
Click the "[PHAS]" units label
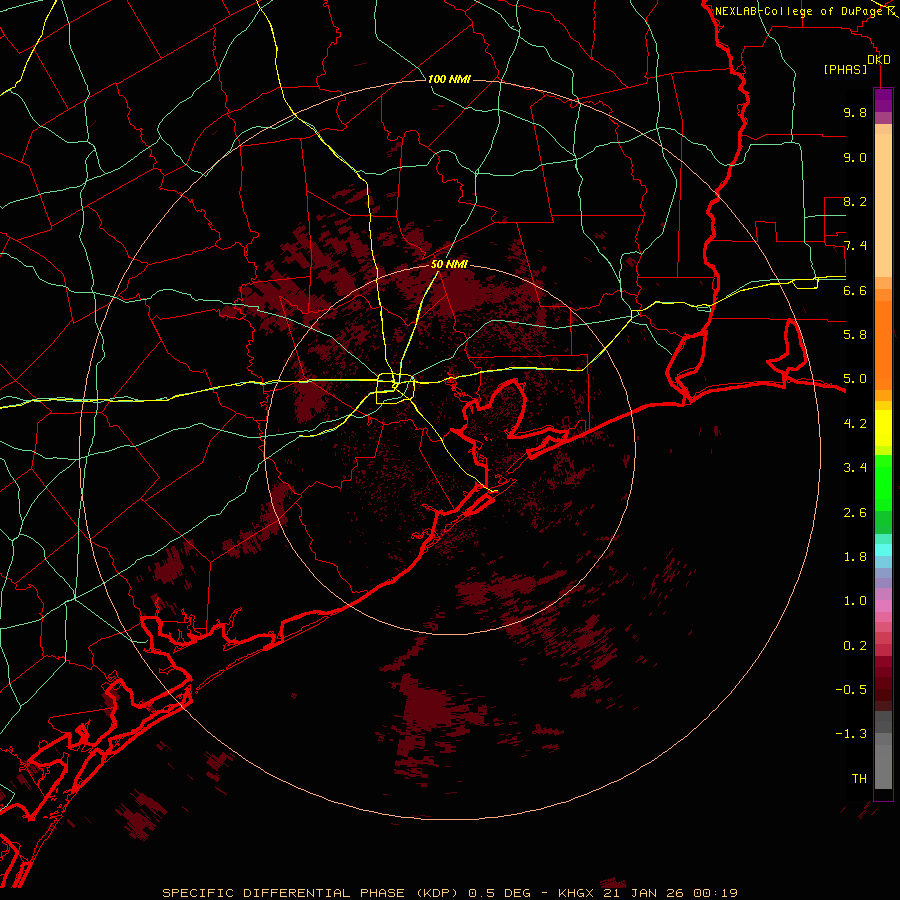point(845,69)
